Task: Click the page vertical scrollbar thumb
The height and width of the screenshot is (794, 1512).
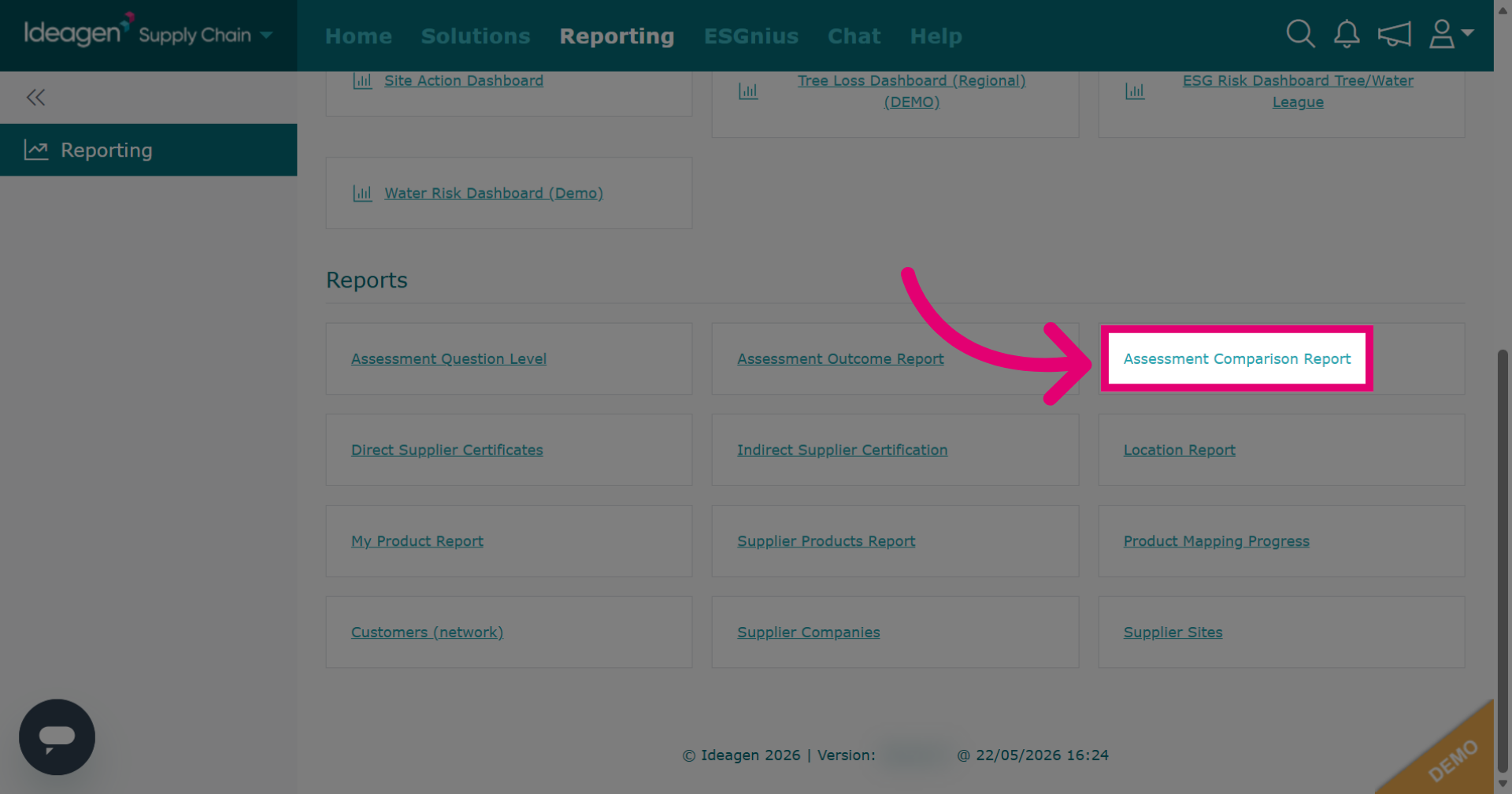Action: click(x=1503, y=561)
